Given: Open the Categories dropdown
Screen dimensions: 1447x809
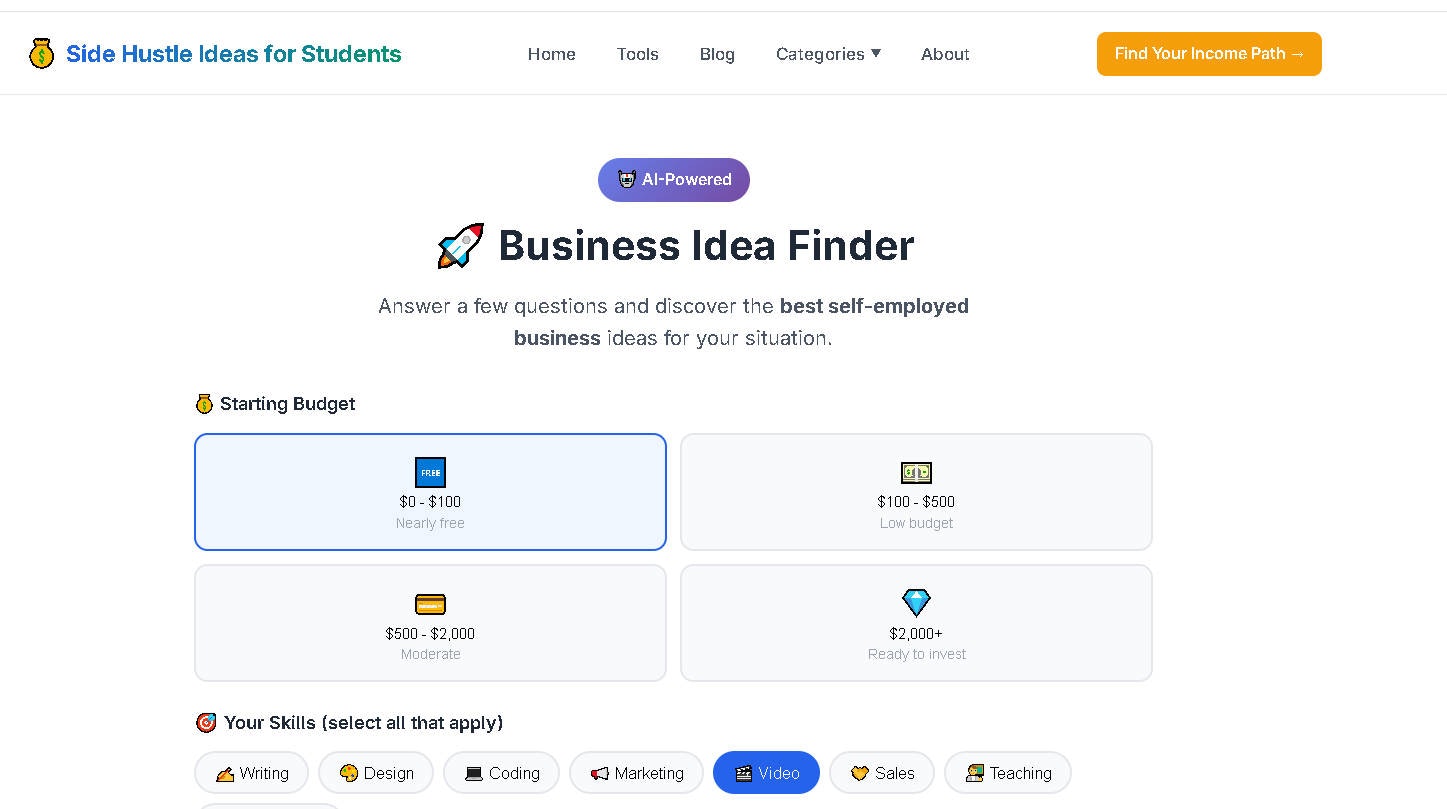Looking at the screenshot, I should (x=828, y=54).
